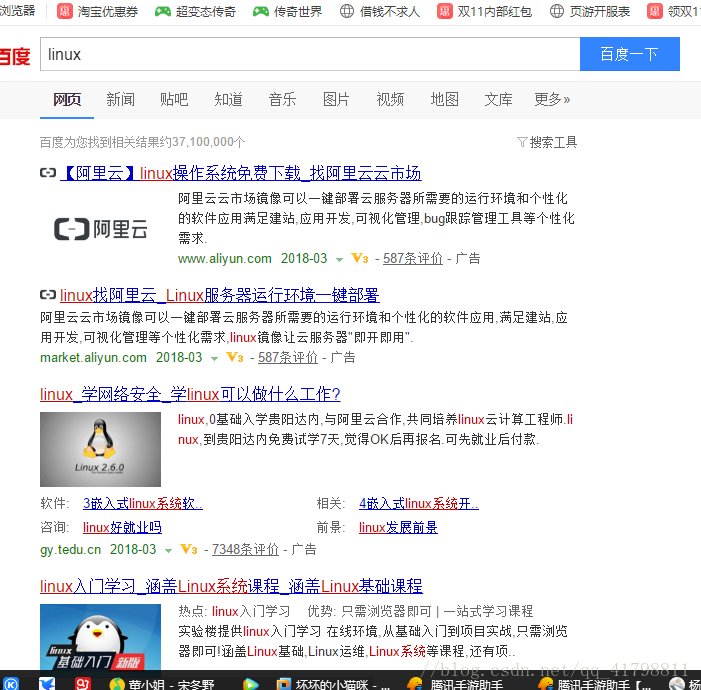Open the red app icon in the taskbar
Image resolution: width=701 pixels, height=690 pixels.
83,684
